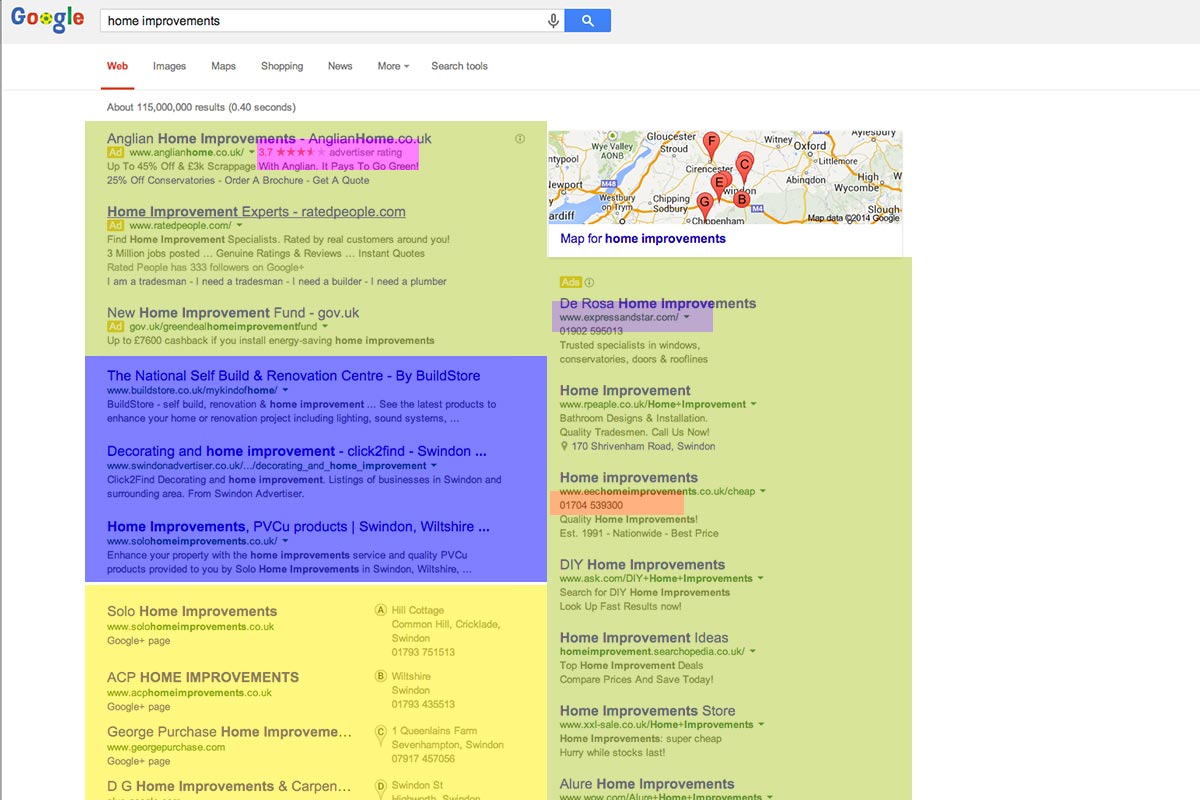Switch to the Shopping tab

click(282, 66)
